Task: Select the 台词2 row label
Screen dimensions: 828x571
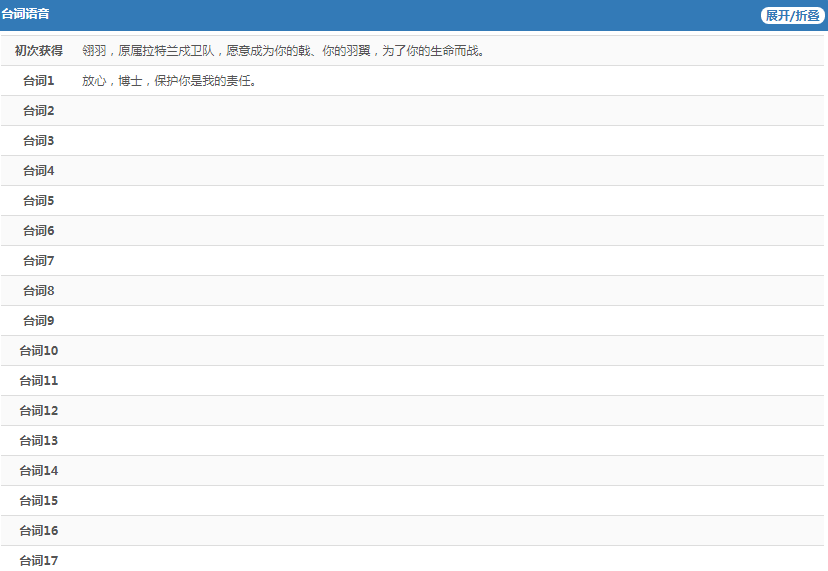Action: coord(39,110)
